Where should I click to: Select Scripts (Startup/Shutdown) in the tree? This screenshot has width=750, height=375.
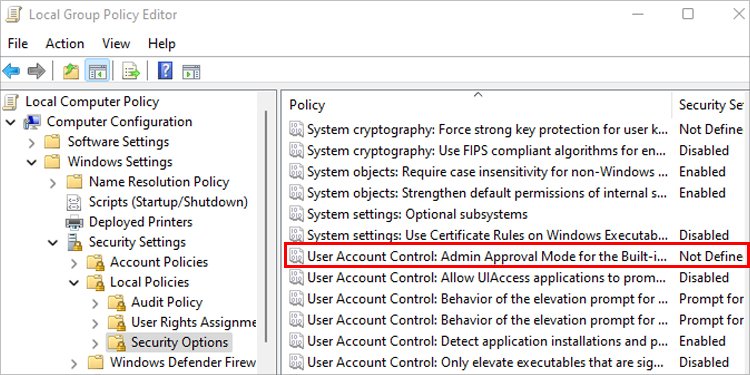click(x=168, y=202)
